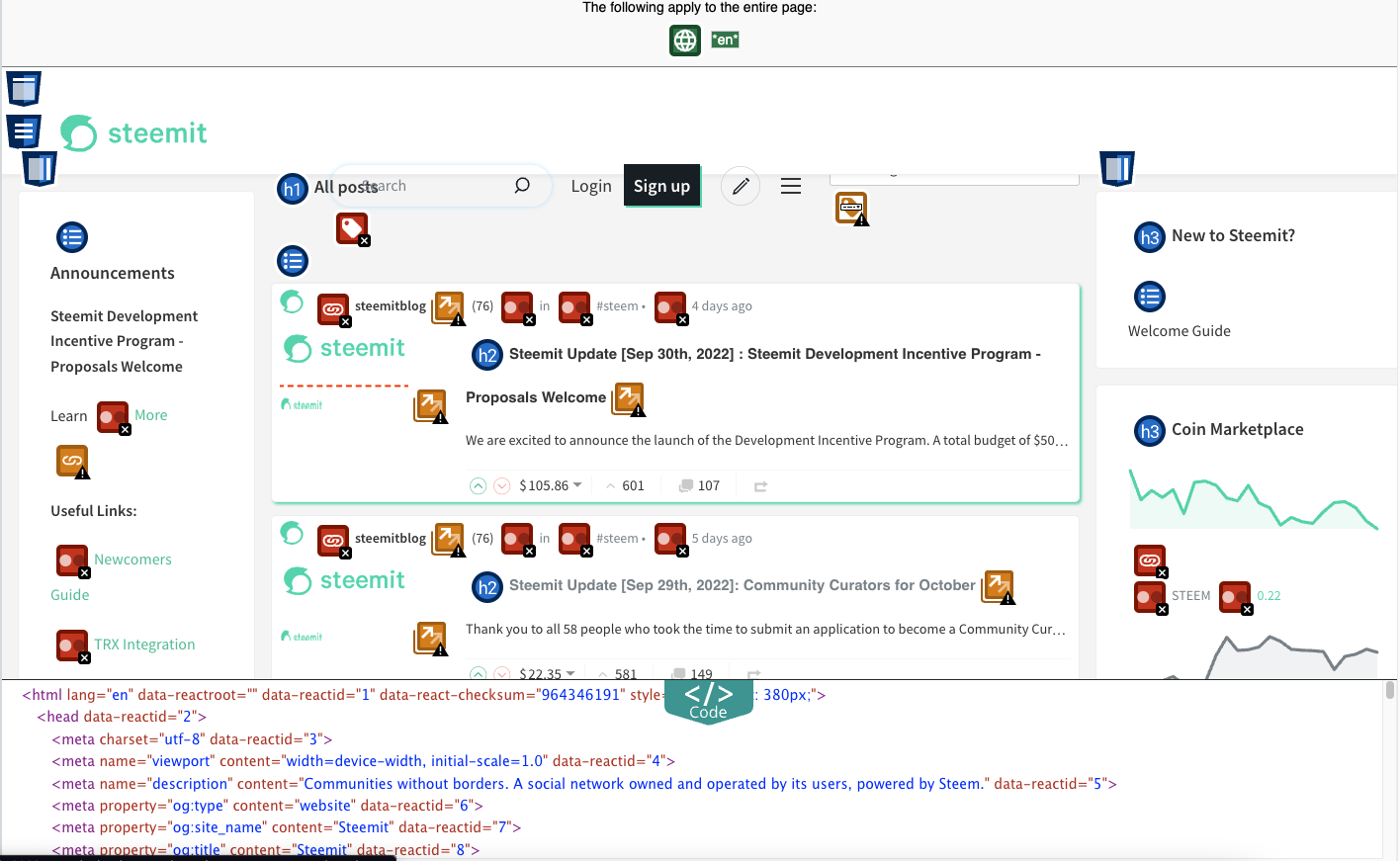The image size is (1400, 861).
Task: Click the red missing-label error icon under search
Action: click(353, 229)
